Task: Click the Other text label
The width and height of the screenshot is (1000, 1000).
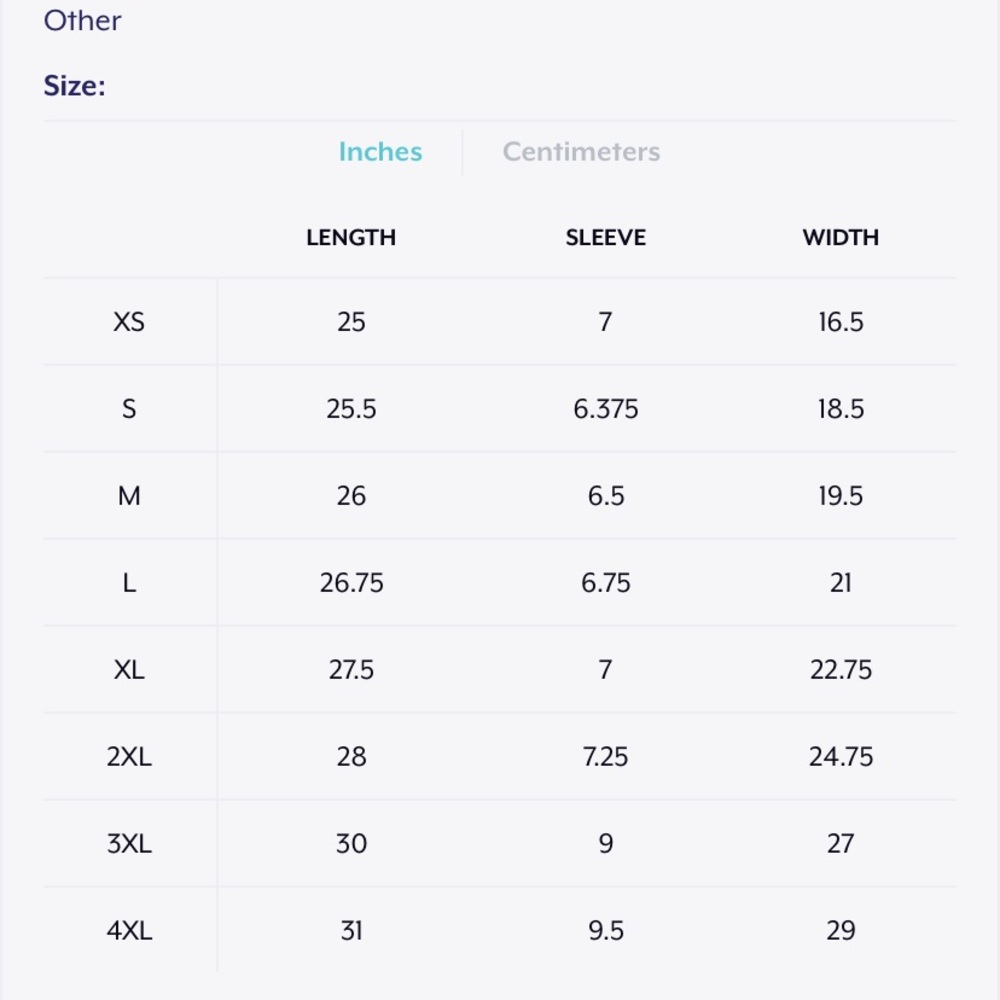Action: tap(82, 20)
